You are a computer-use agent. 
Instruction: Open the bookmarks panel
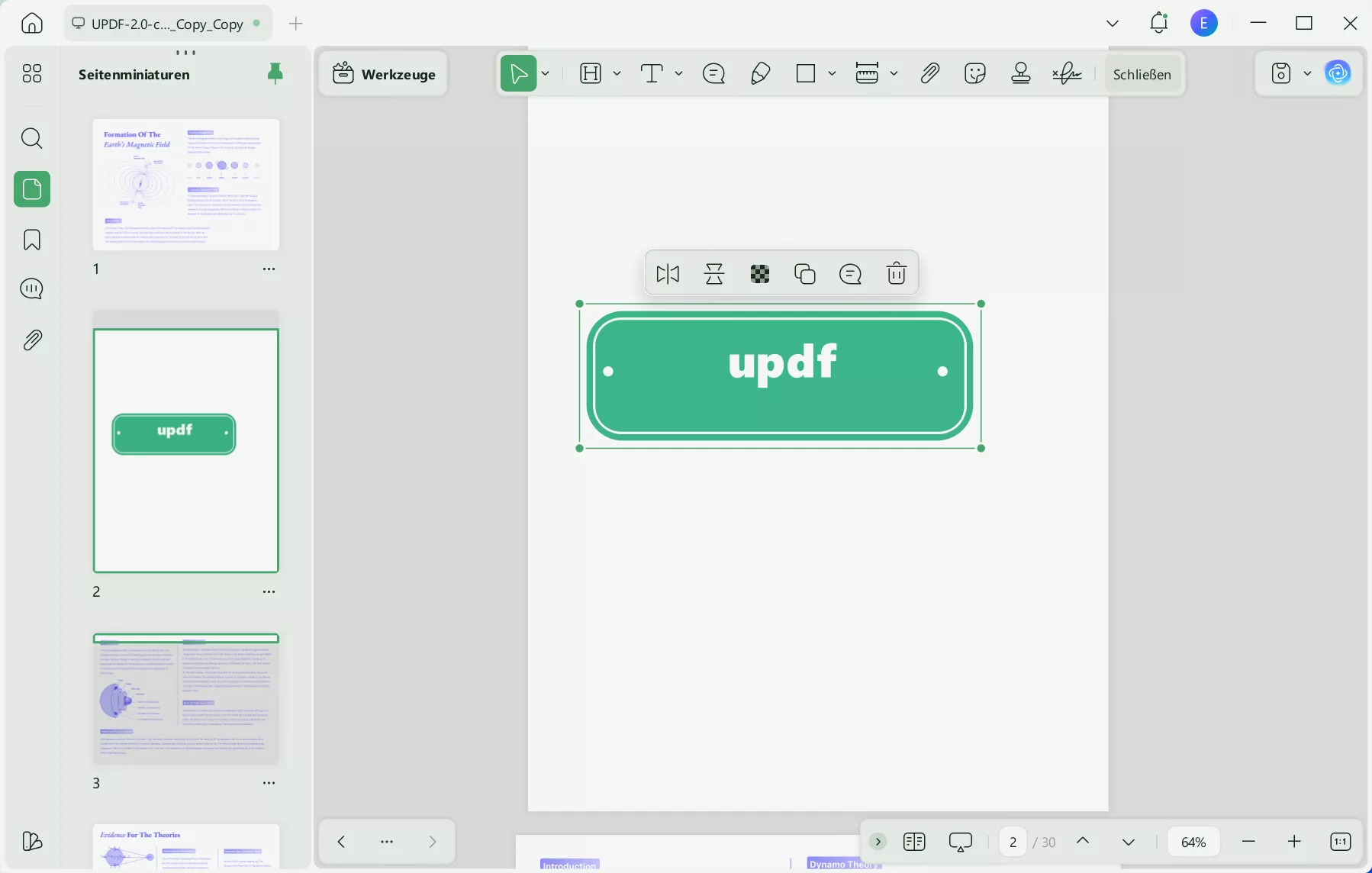point(32,240)
